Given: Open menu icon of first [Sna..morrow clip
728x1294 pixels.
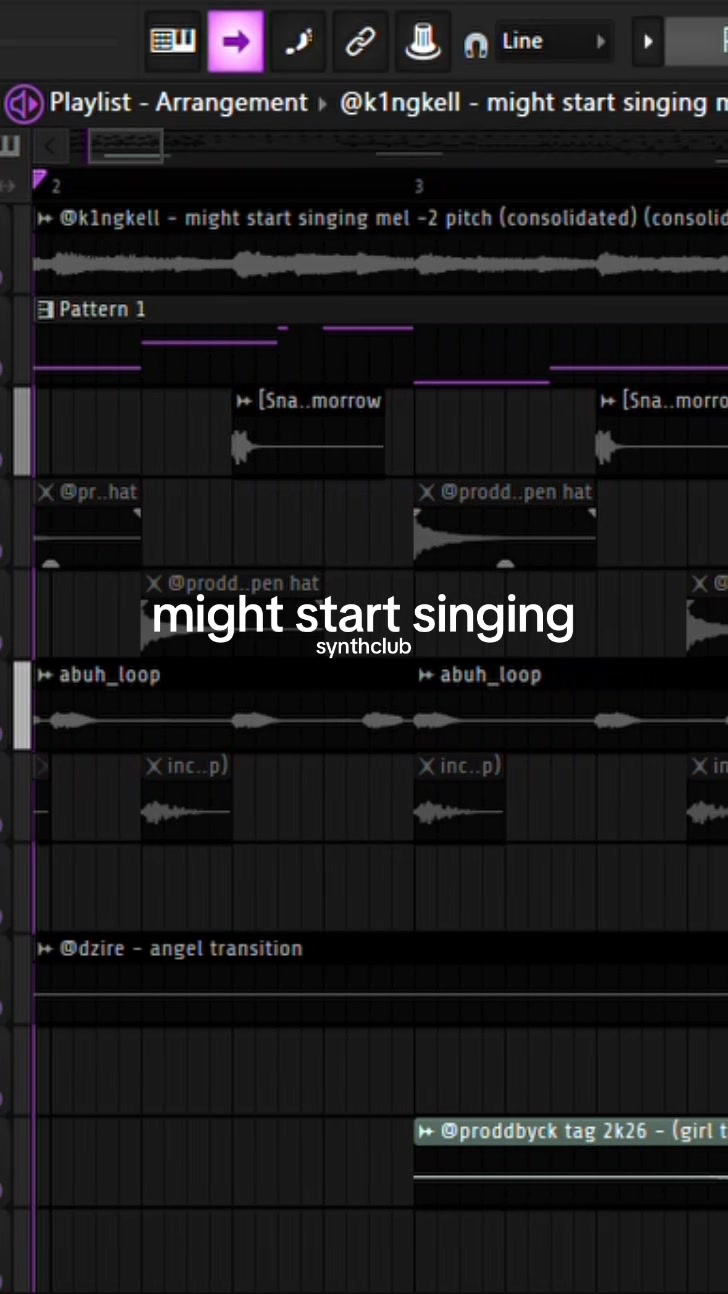Looking at the screenshot, I should click(244, 401).
